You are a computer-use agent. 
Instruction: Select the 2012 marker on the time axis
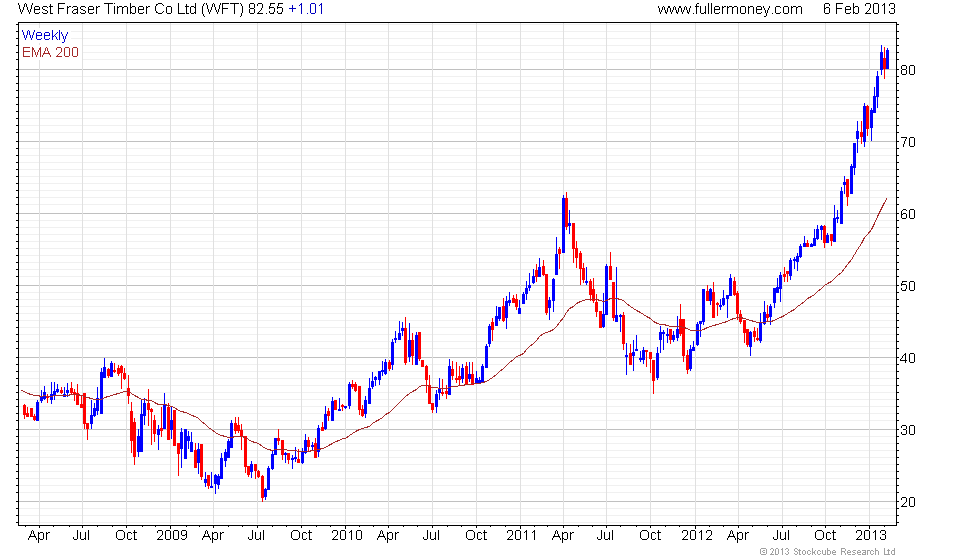tap(693, 535)
